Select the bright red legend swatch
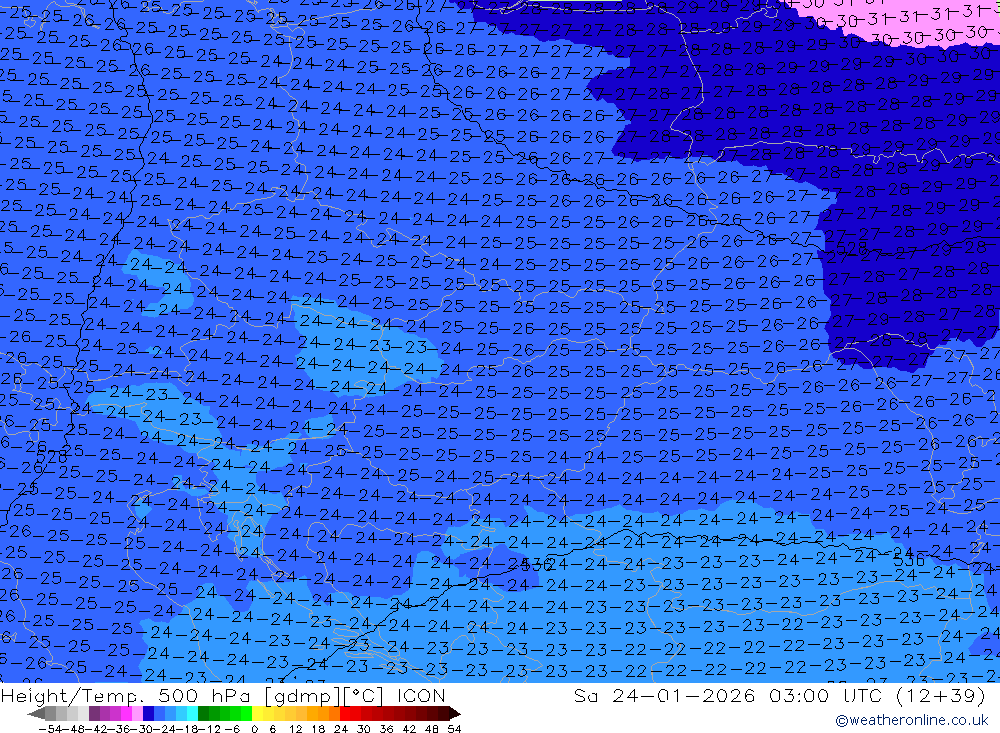The image size is (1000, 733). point(345,713)
